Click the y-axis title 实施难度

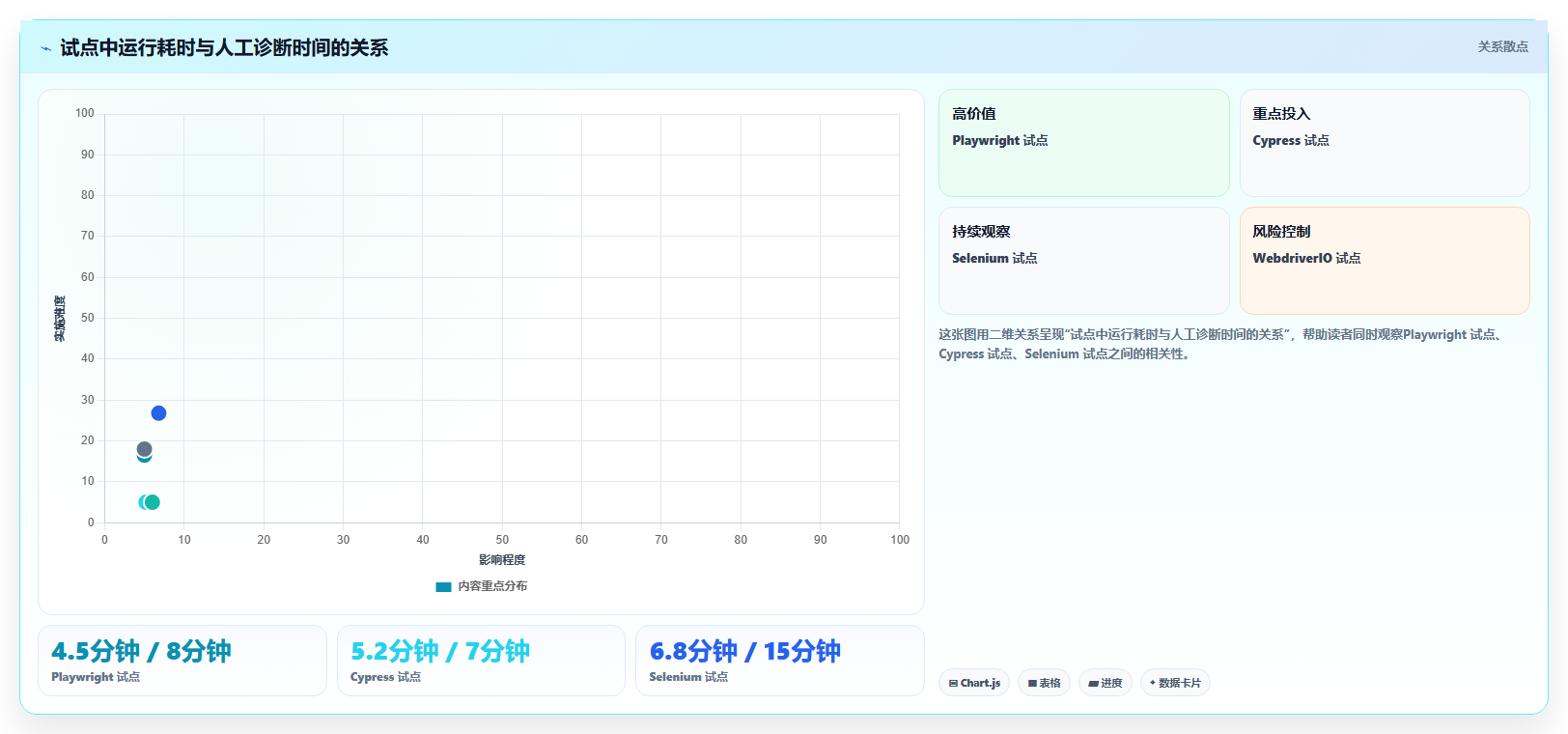[60, 319]
